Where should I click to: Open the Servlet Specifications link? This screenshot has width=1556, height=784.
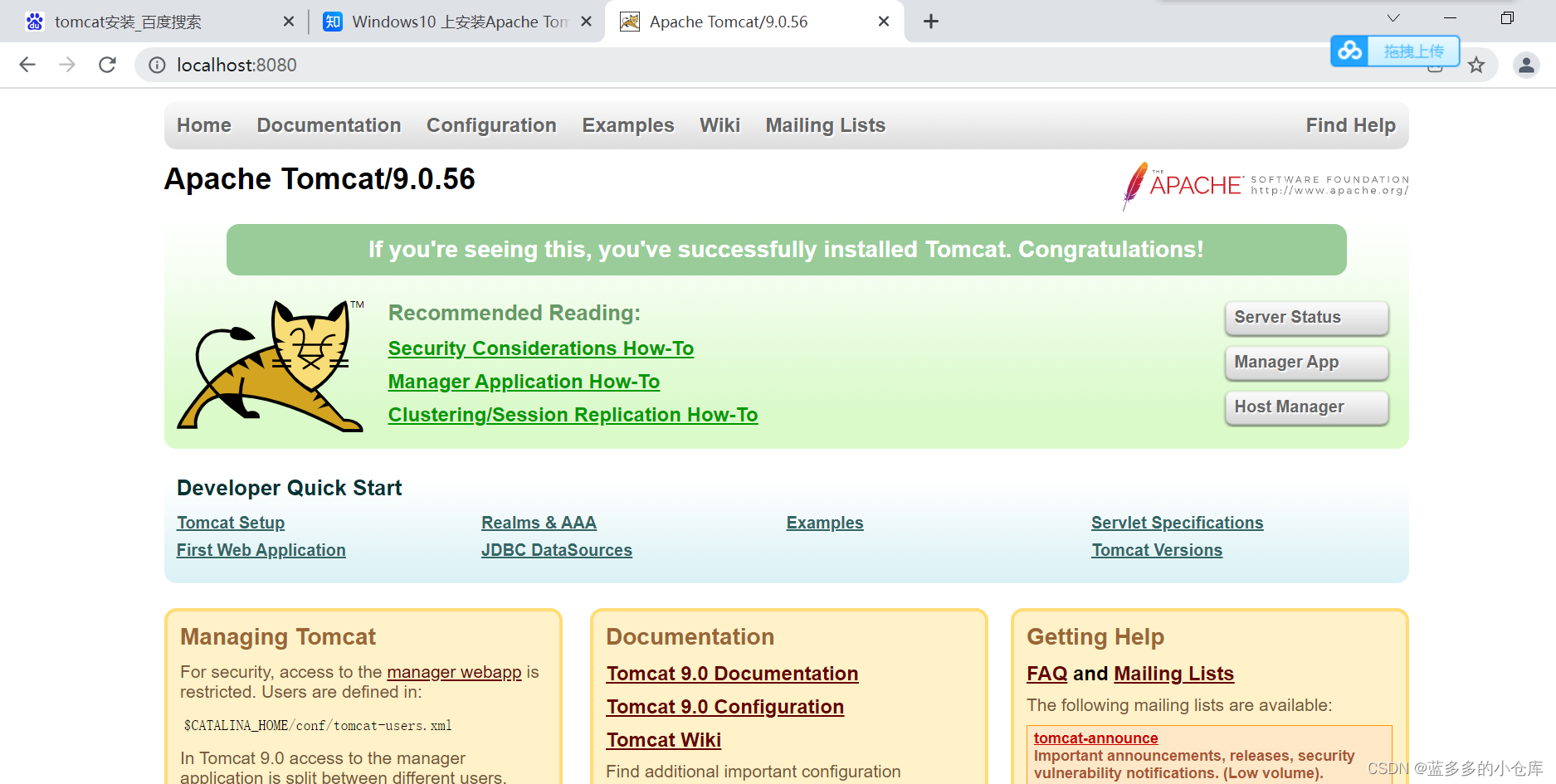click(x=1178, y=523)
